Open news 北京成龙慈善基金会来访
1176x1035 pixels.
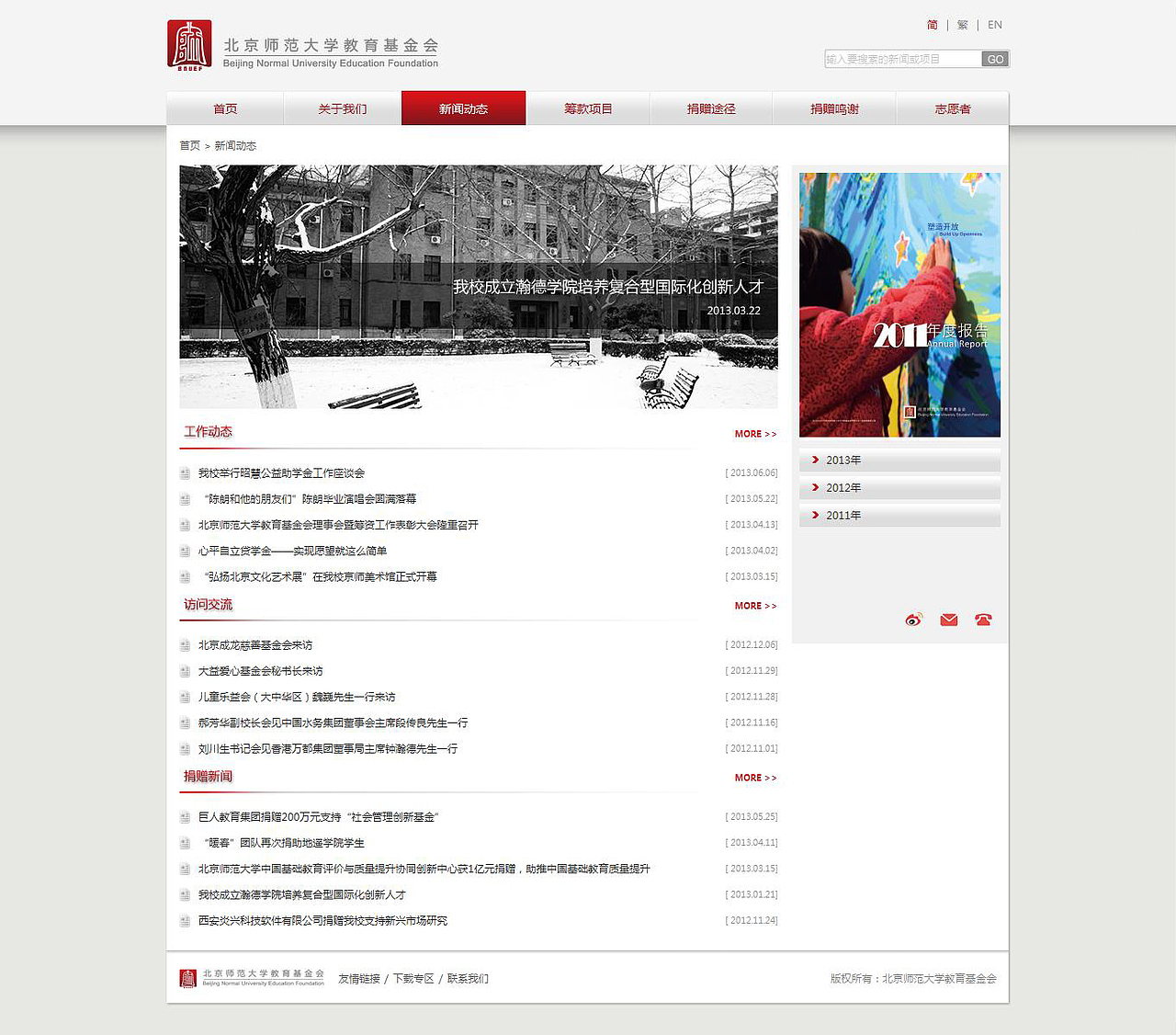pyautogui.click(x=255, y=645)
